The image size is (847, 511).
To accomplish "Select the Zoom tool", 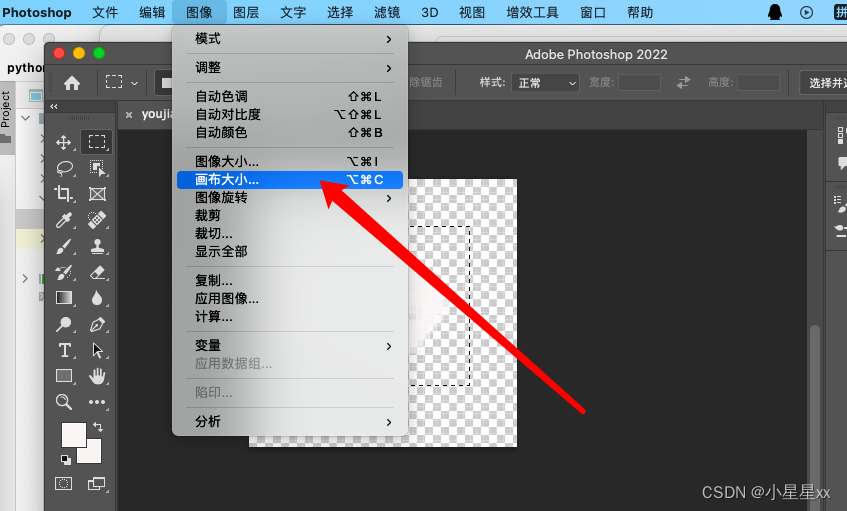I will click(x=64, y=402).
